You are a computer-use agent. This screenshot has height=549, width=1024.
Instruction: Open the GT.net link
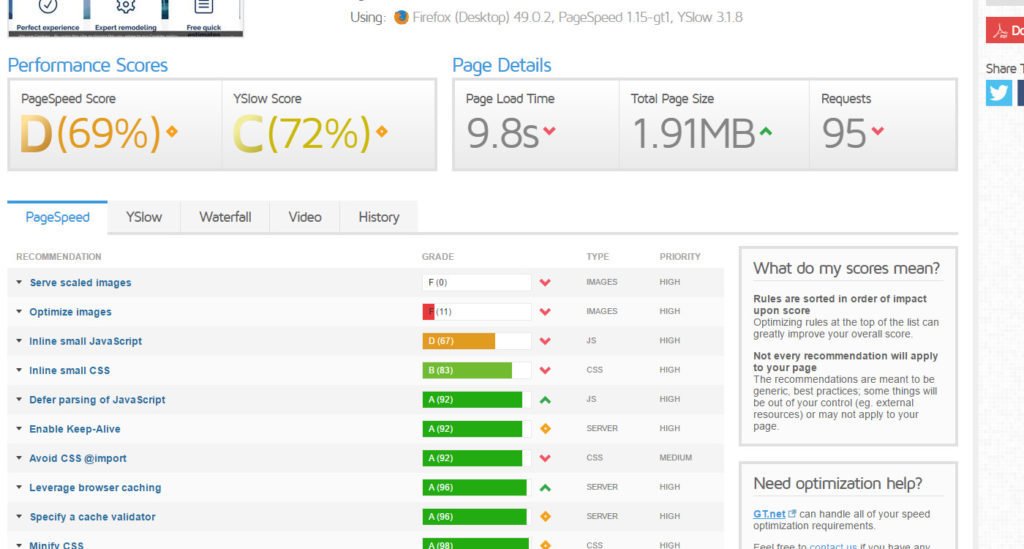769,513
